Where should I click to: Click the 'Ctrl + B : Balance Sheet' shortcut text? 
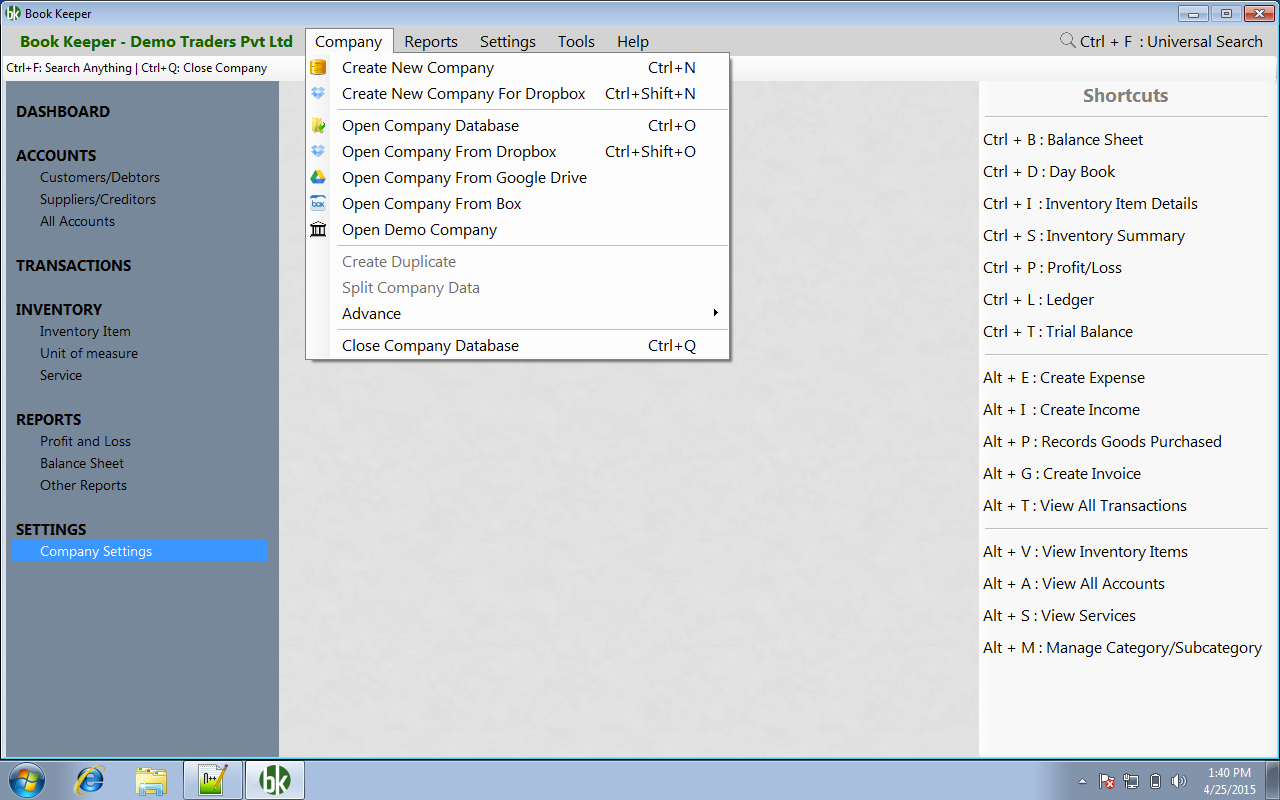pyautogui.click(x=1063, y=140)
